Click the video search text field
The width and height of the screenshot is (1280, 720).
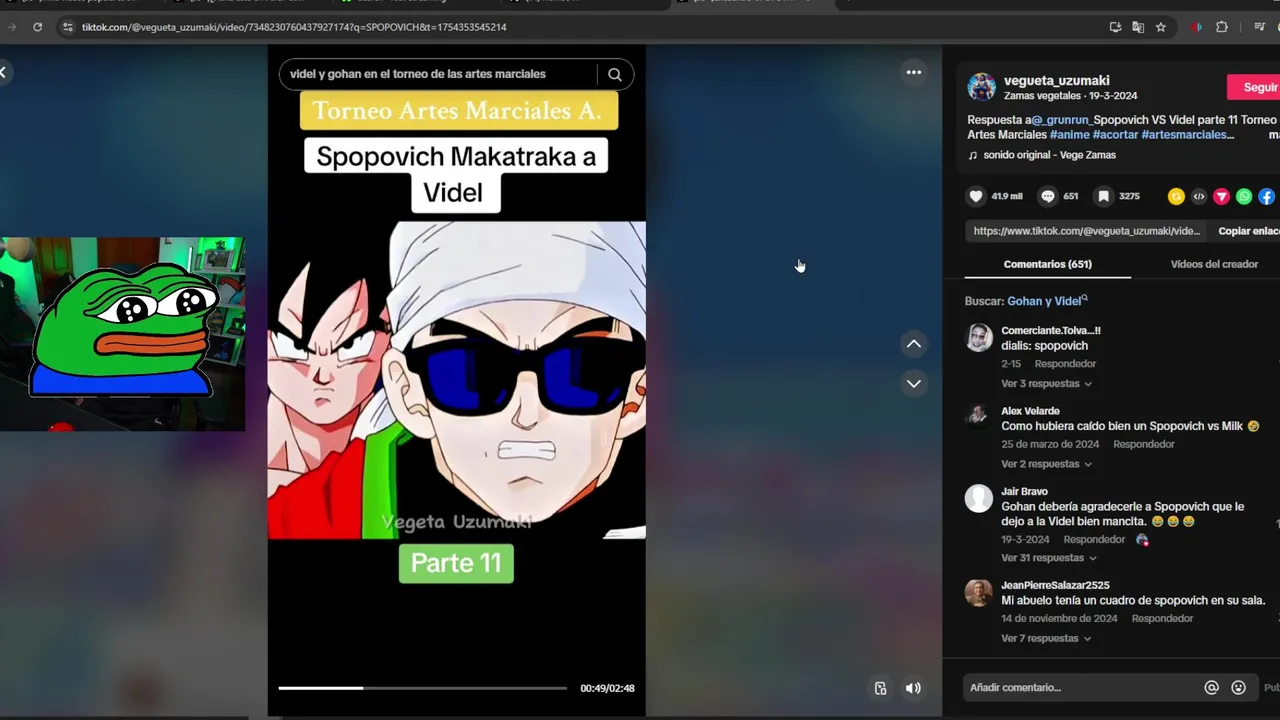438,74
